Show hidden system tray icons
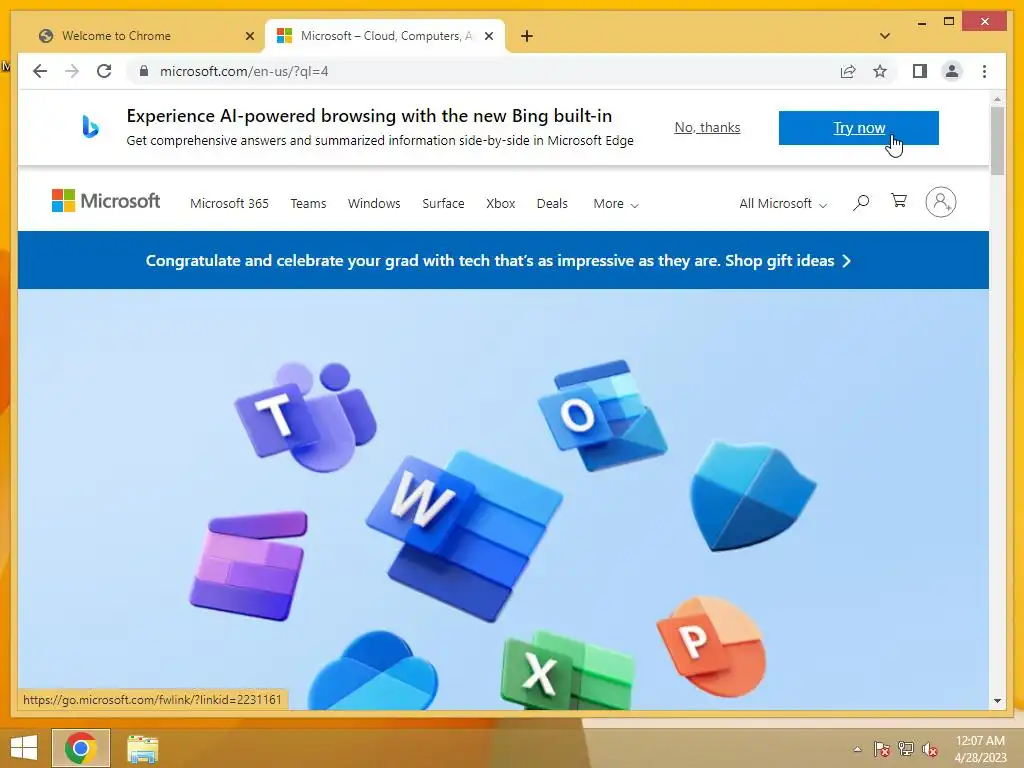The image size is (1024, 768). [x=857, y=749]
